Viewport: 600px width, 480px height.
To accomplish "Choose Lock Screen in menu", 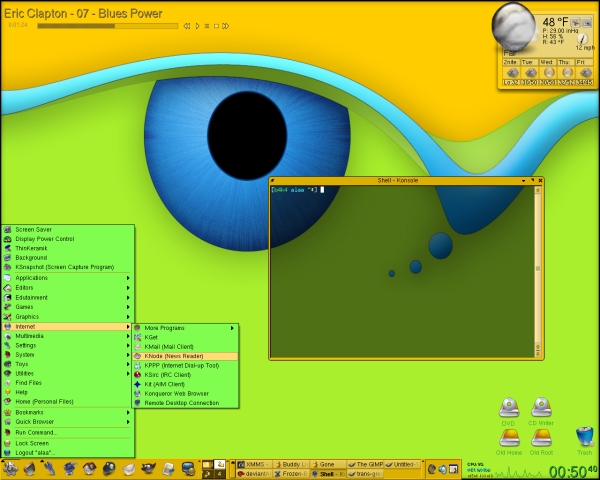I will (67, 443).
